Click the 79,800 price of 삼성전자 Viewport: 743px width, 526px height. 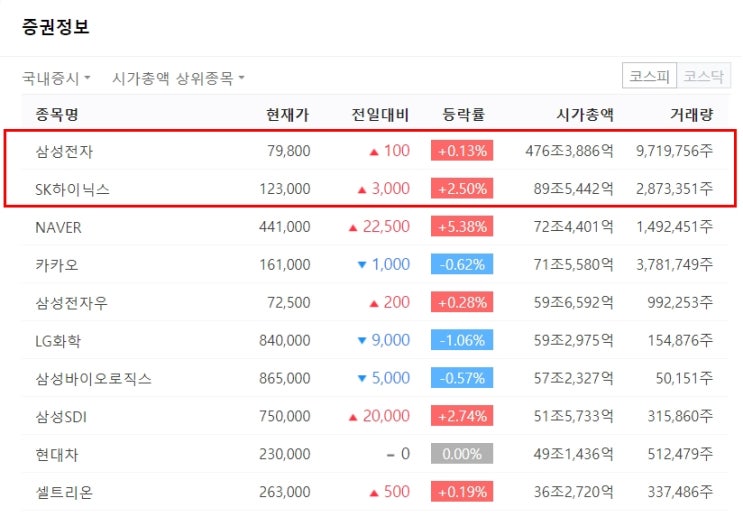(x=289, y=151)
